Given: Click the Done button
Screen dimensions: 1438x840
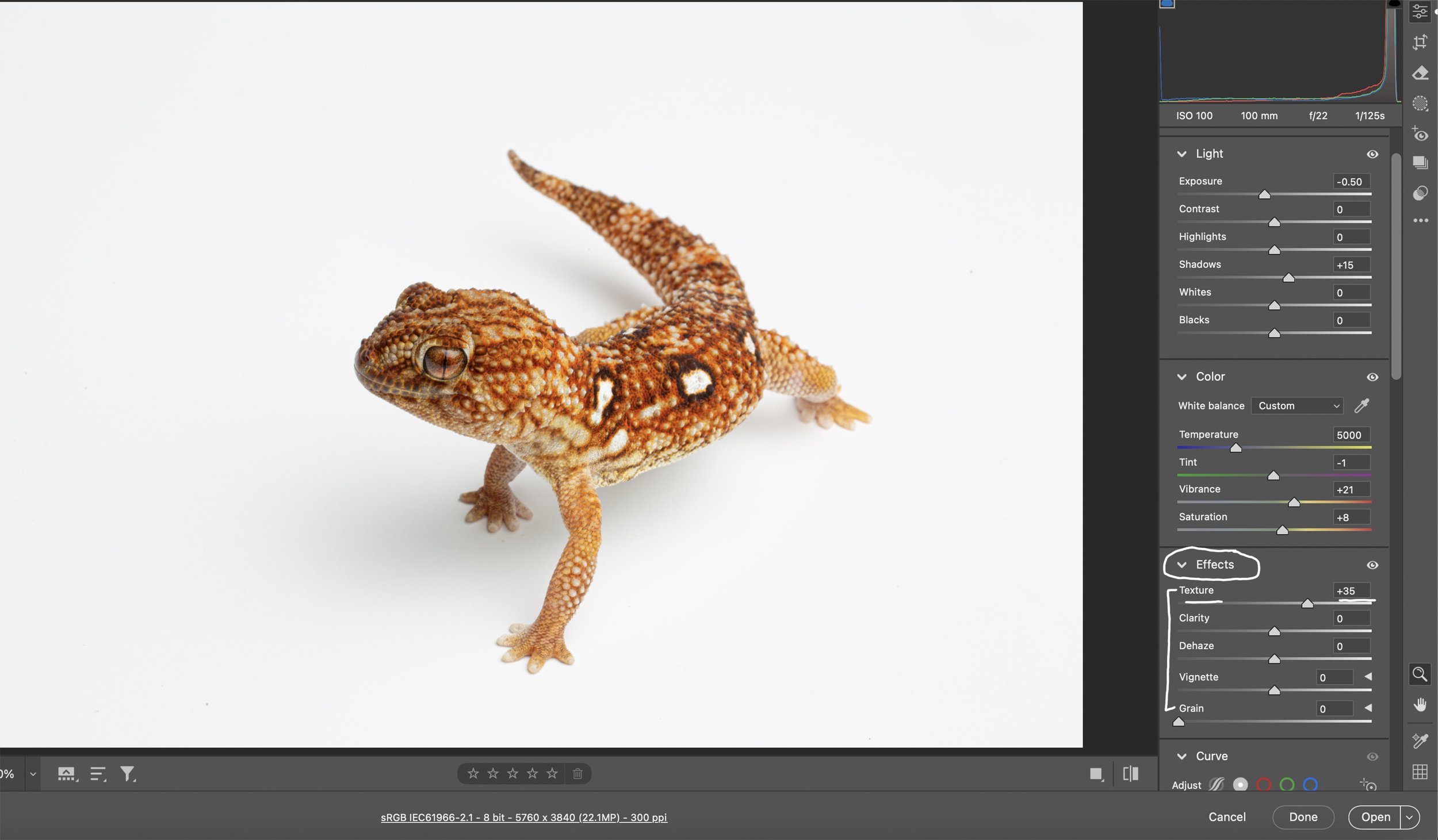Looking at the screenshot, I should click(x=1303, y=817).
